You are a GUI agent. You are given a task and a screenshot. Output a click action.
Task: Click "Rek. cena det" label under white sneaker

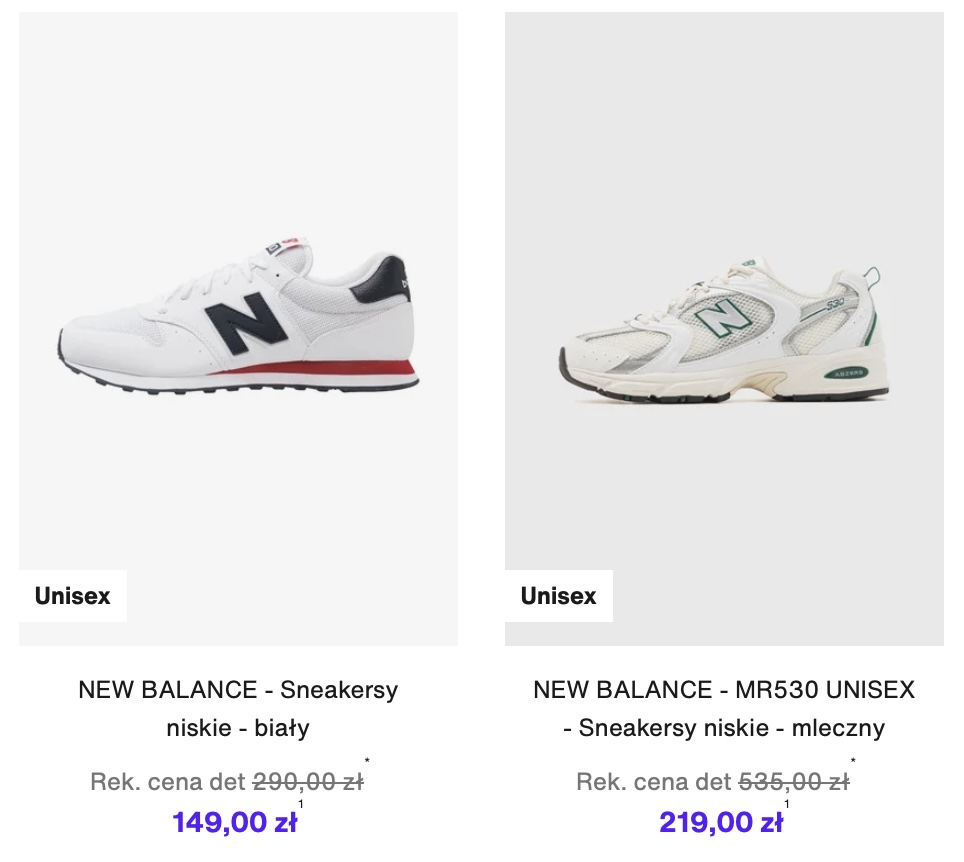[x=167, y=781]
